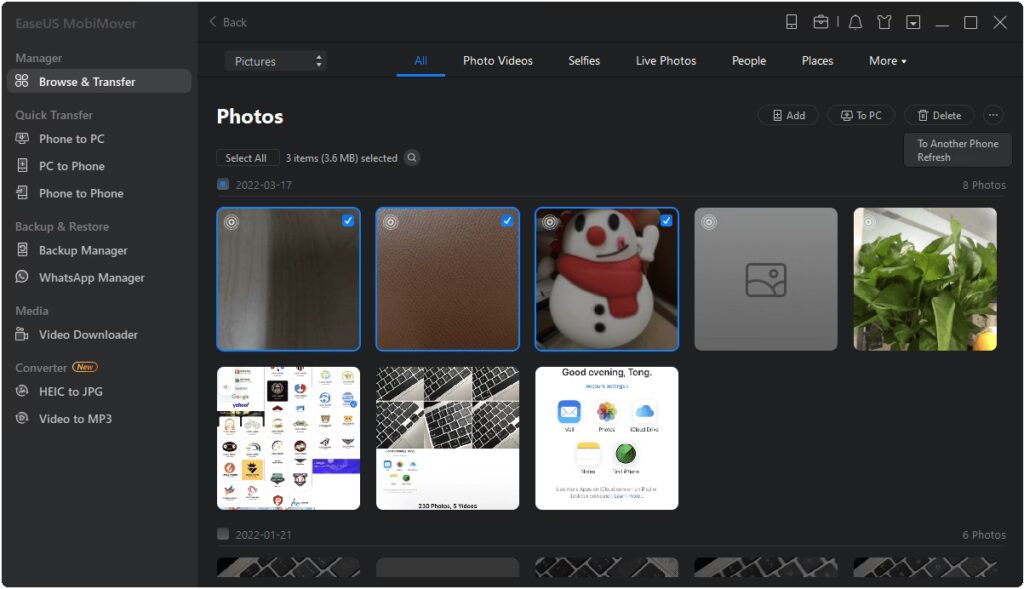Check the 2022-01-21 date group checkbox
The width and height of the screenshot is (1024, 589).
pyautogui.click(x=223, y=535)
